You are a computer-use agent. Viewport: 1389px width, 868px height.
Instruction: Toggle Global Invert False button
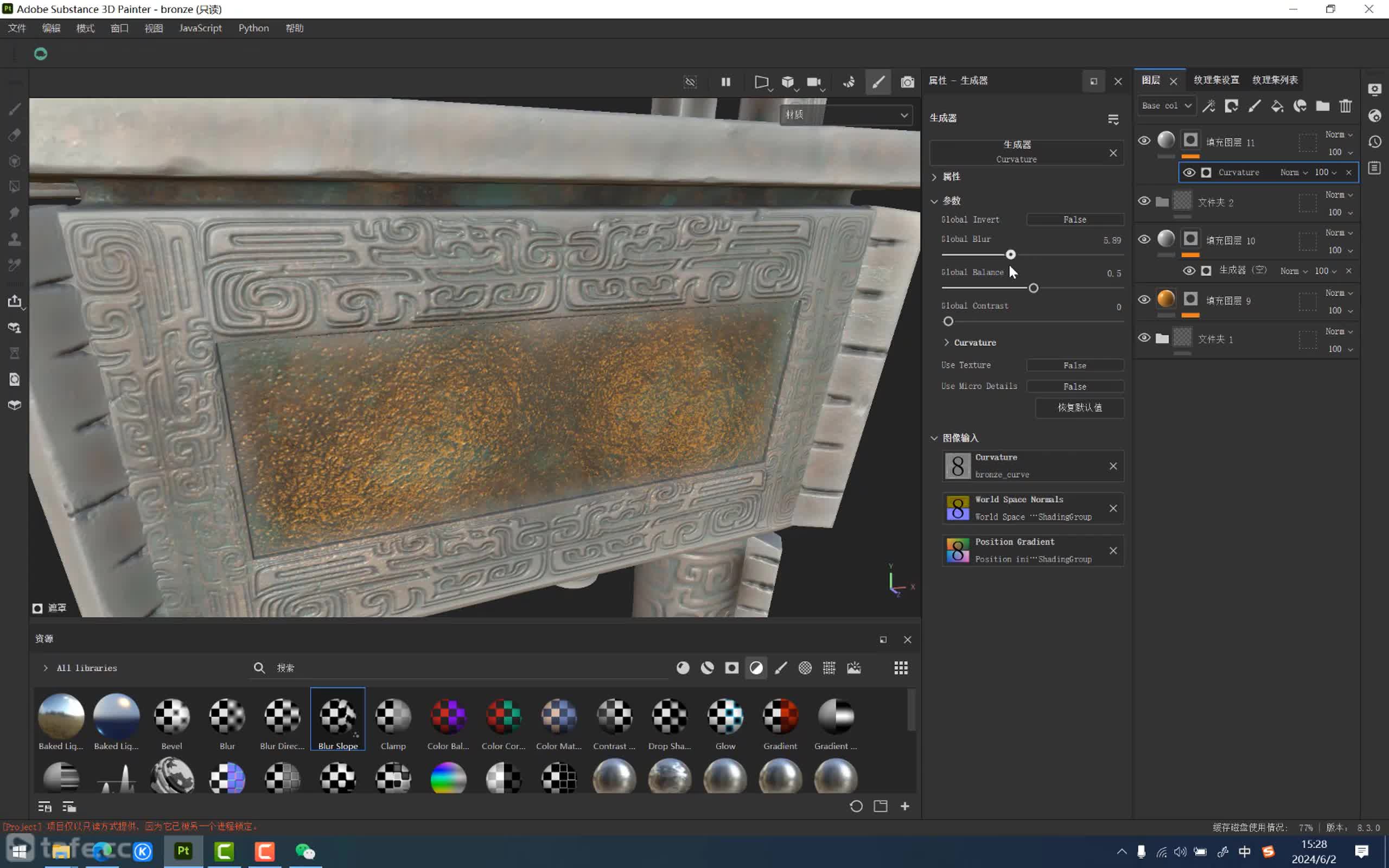point(1074,219)
